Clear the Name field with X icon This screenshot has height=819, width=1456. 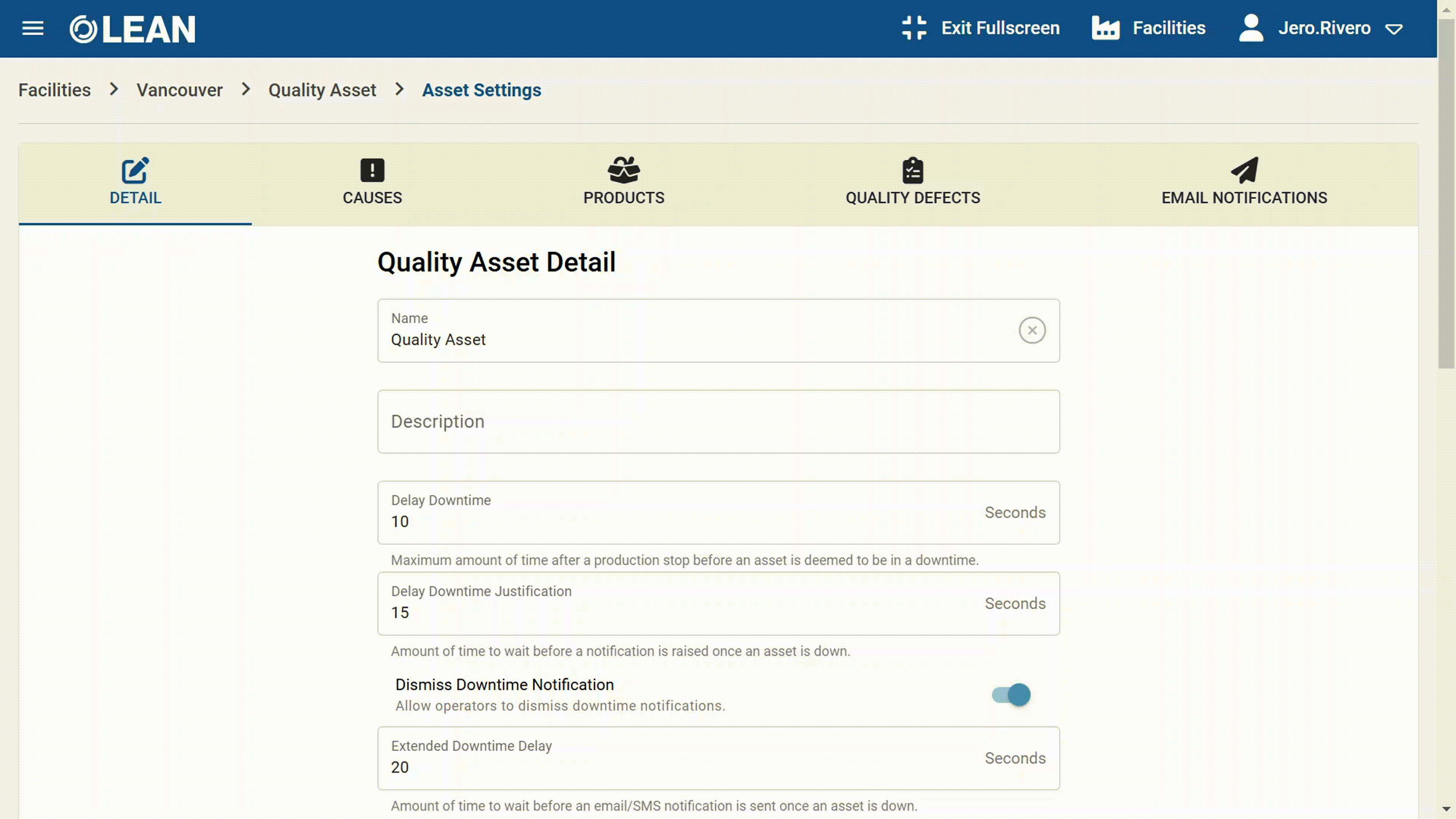coord(1032,330)
